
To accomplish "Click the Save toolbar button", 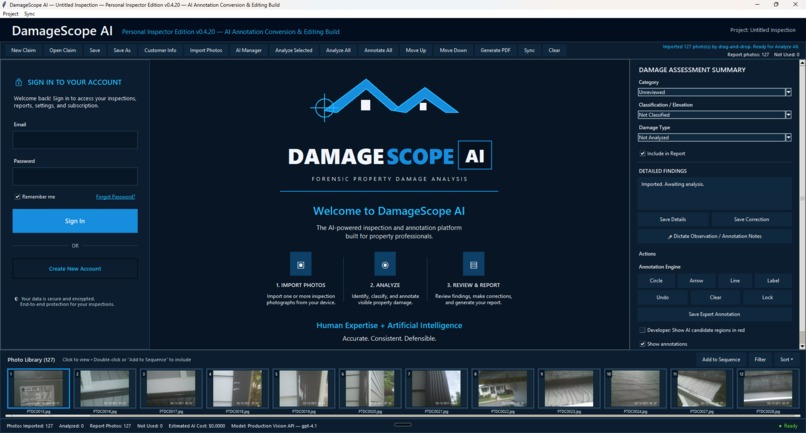I will (95, 50).
